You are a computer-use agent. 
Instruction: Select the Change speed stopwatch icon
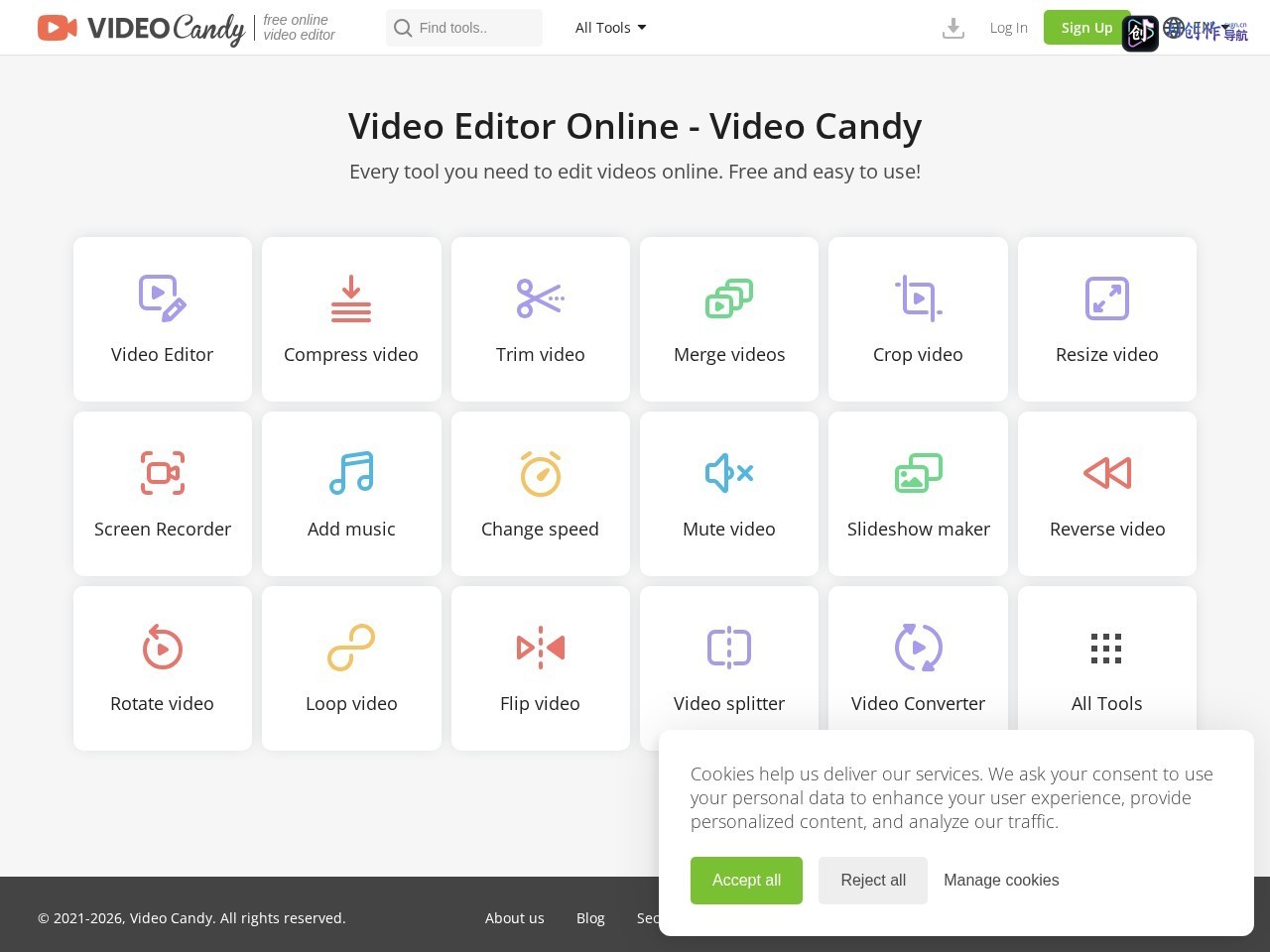541,473
